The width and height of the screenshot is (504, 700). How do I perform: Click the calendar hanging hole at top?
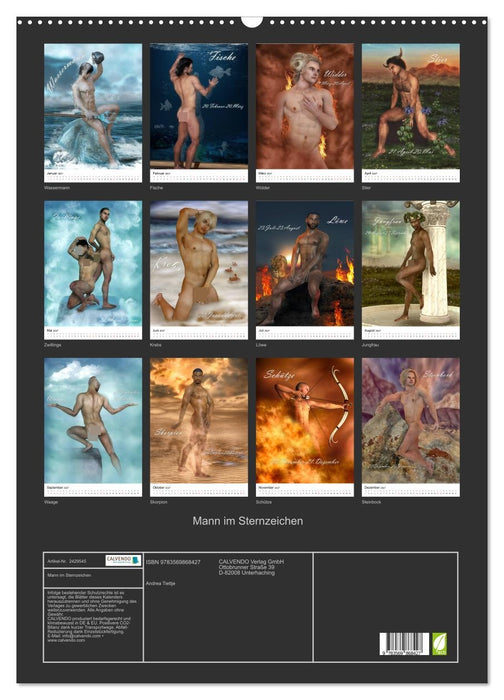(x=252, y=21)
